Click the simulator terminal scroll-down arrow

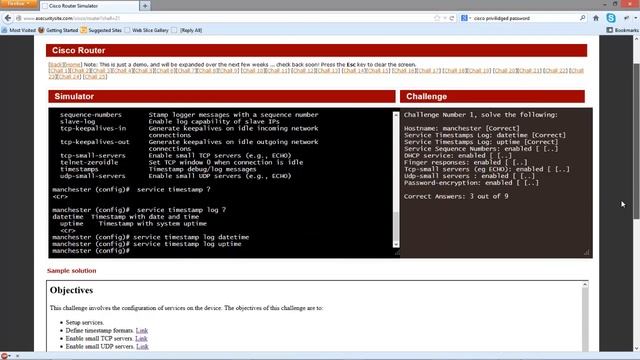396,244
